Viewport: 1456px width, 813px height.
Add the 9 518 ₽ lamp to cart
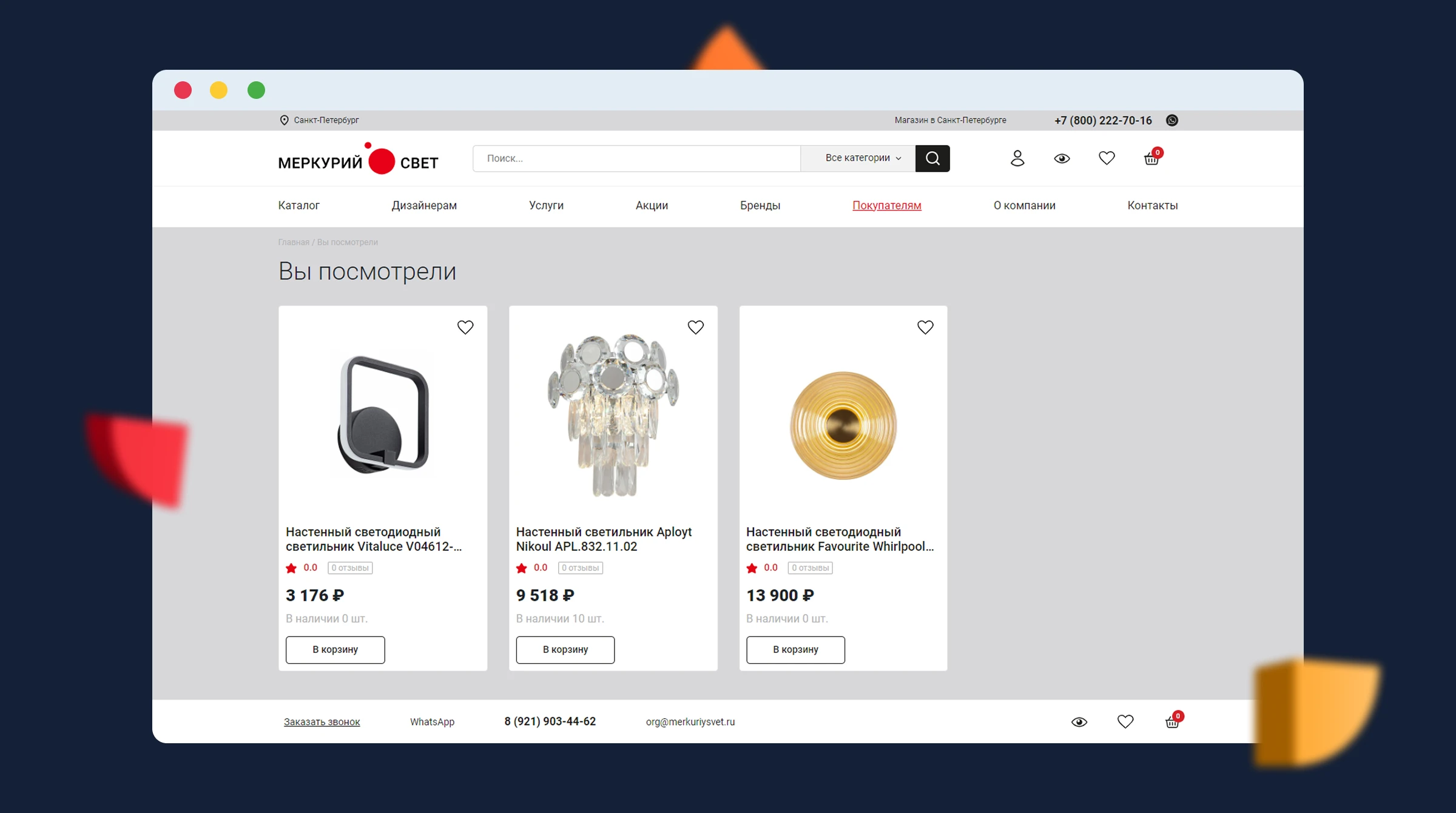coord(565,650)
